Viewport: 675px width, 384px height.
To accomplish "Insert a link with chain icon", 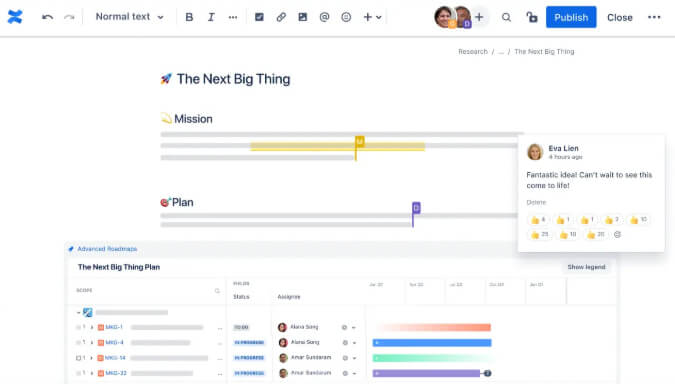I will tap(281, 17).
